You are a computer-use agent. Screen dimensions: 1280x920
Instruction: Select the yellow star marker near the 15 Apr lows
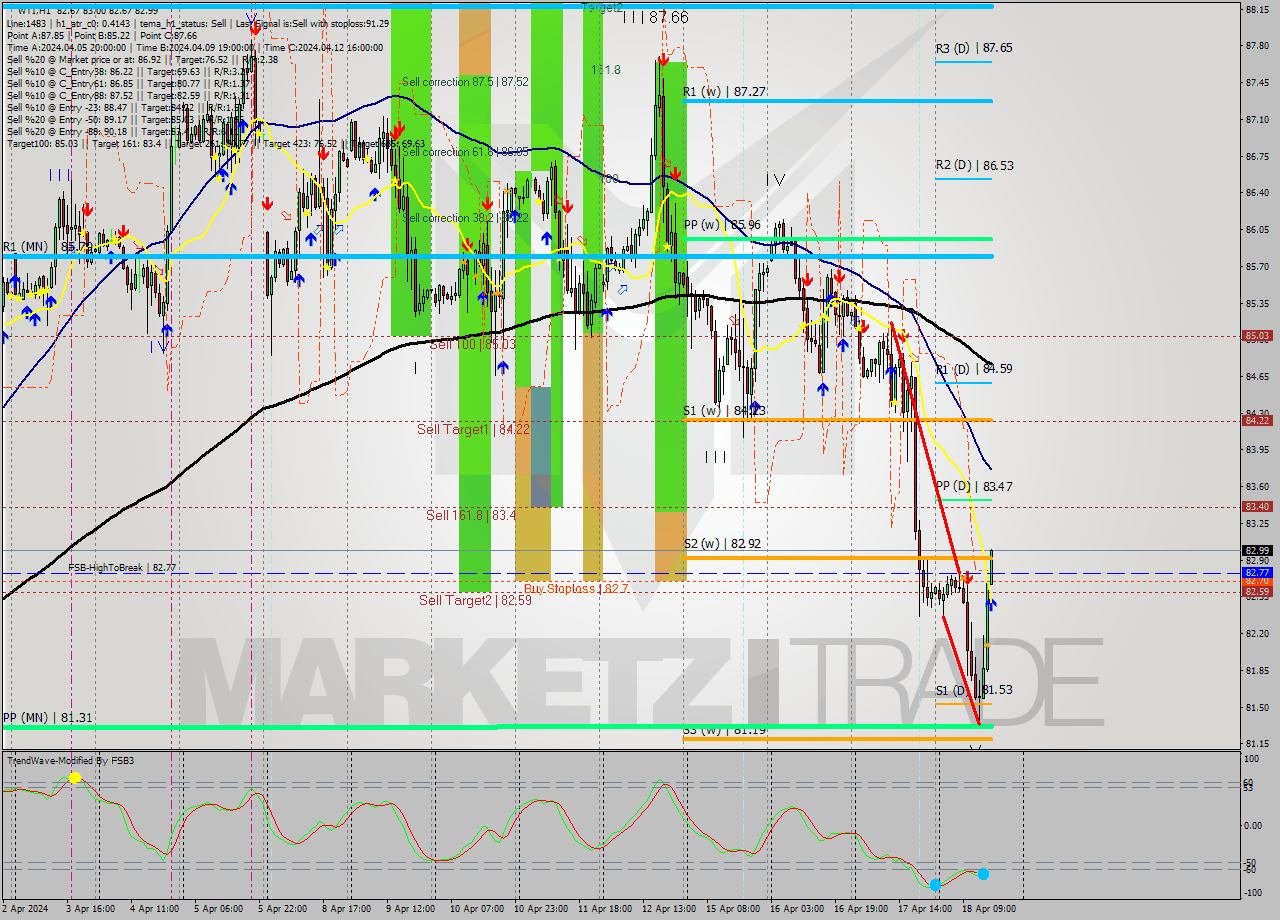pos(803,326)
